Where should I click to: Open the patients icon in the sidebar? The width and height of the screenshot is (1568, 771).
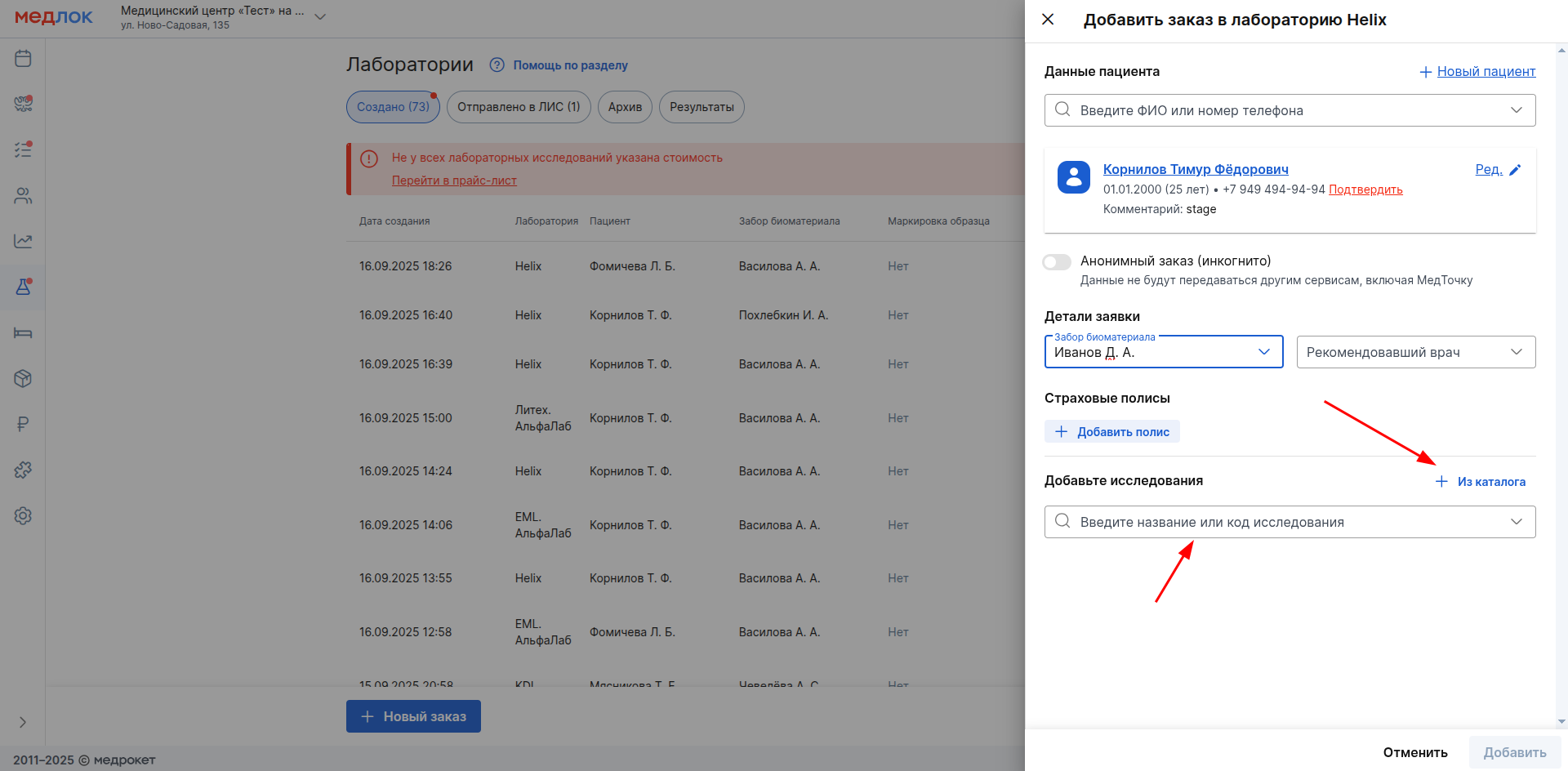click(23, 196)
